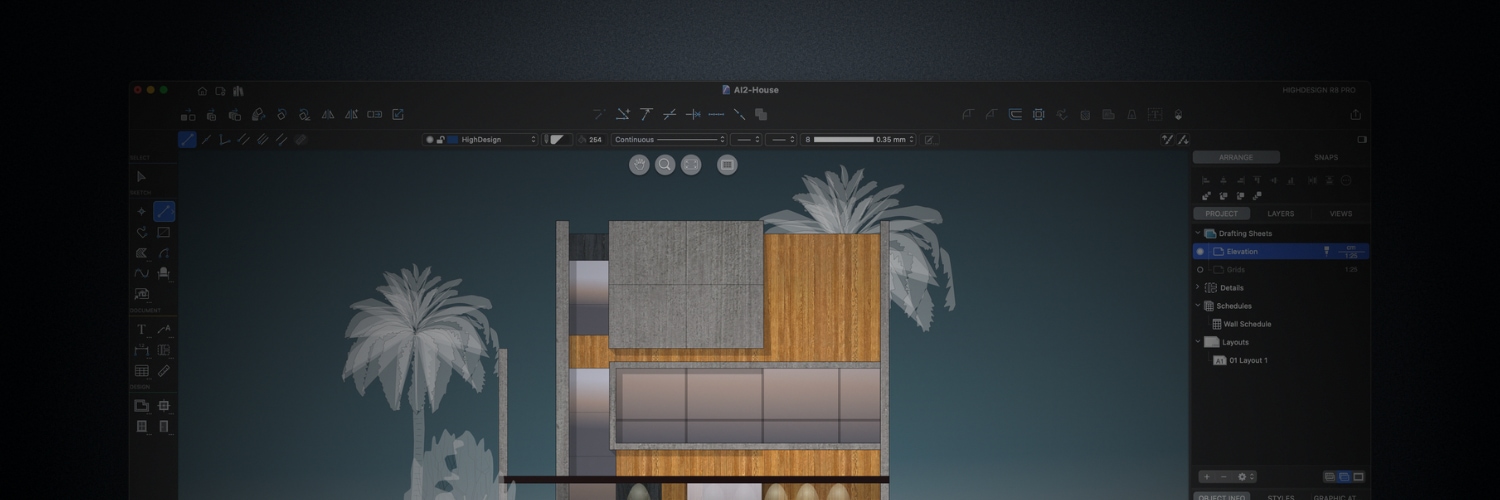Image resolution: width=1500 pixels, height=500 pixels.
Task: Select the Table tool in left palette
Action: point(141,371)
